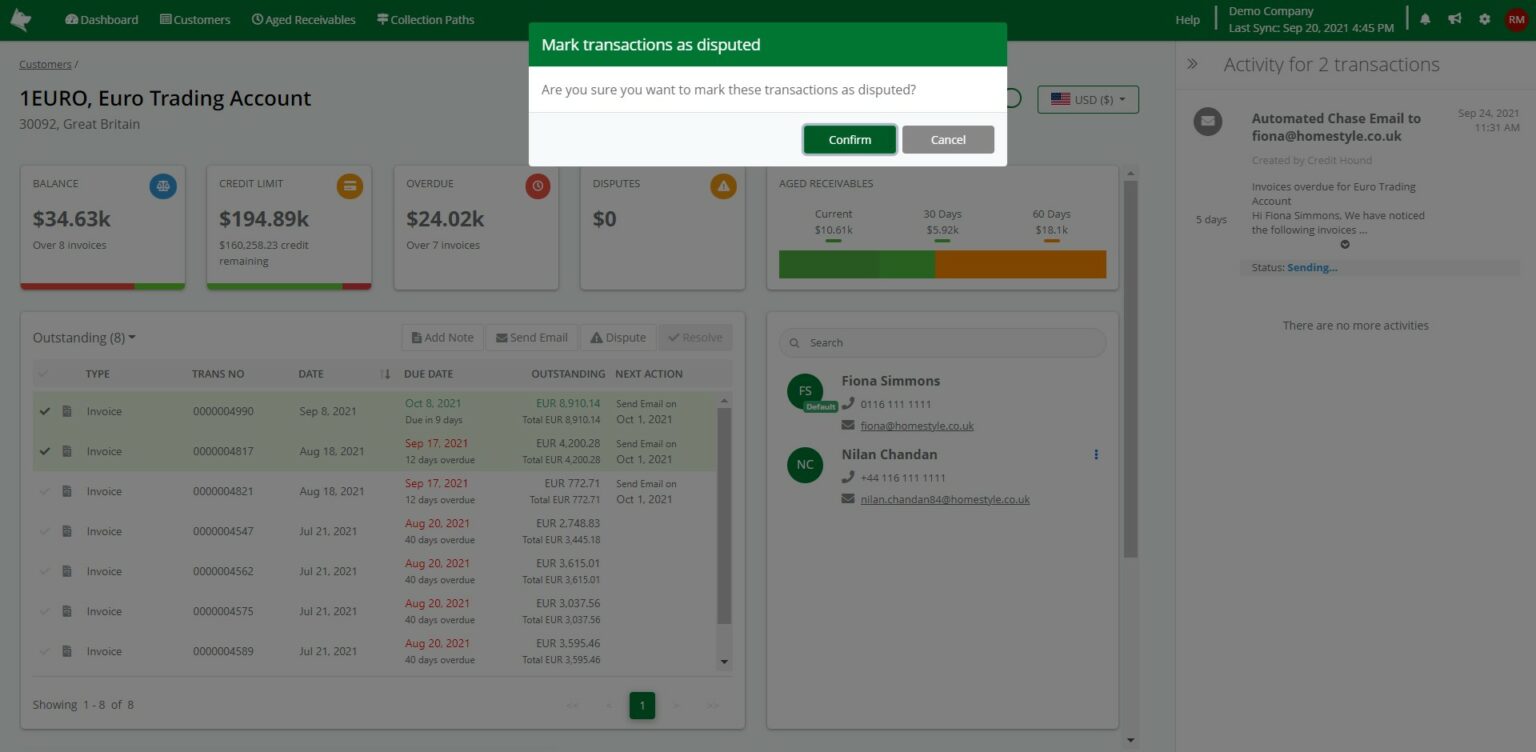Check the checkbox for invoice 0000004821
This screenshot has width=1536, height=752.
[x=44, y=491]
